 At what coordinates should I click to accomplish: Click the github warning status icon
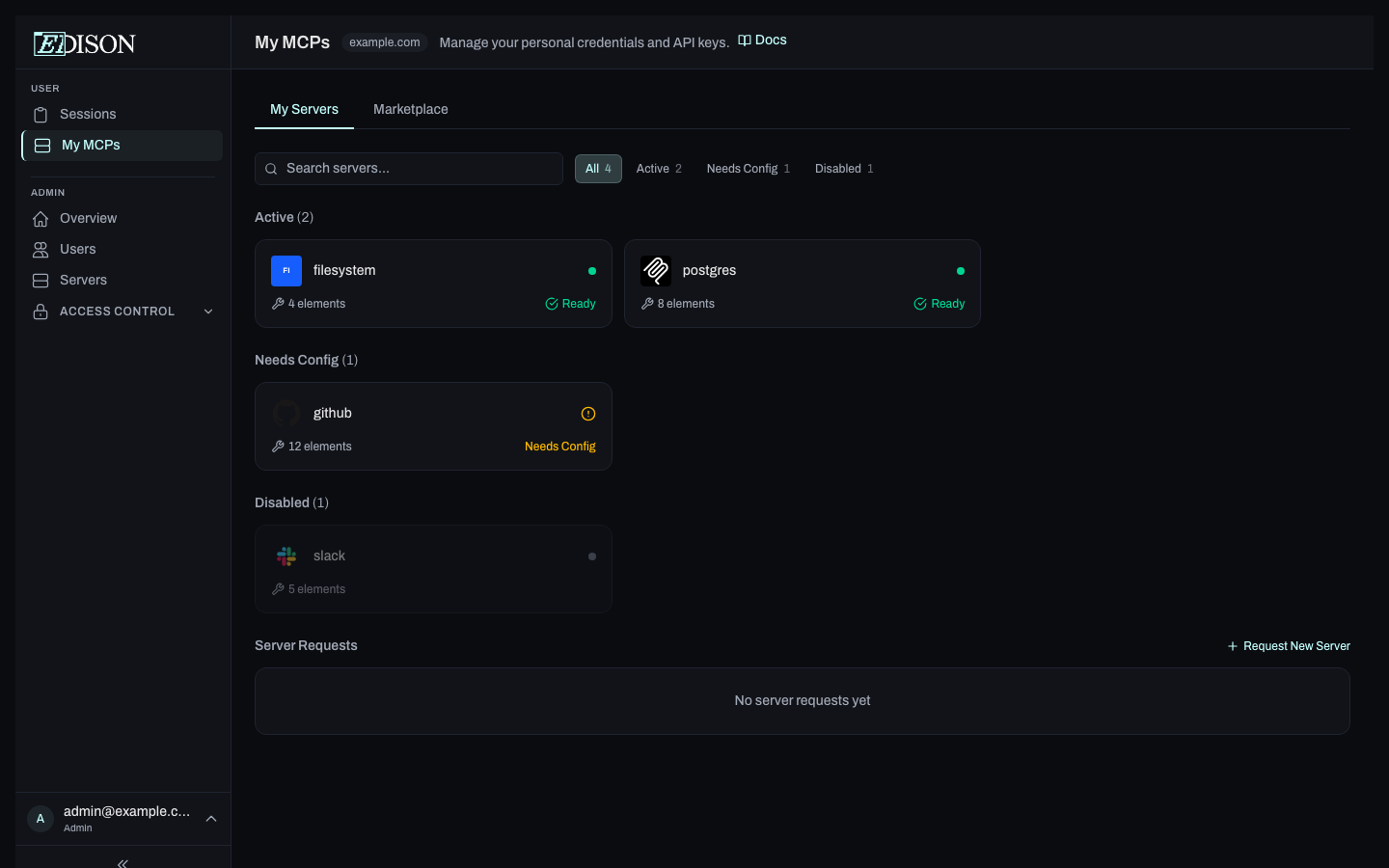588,414
